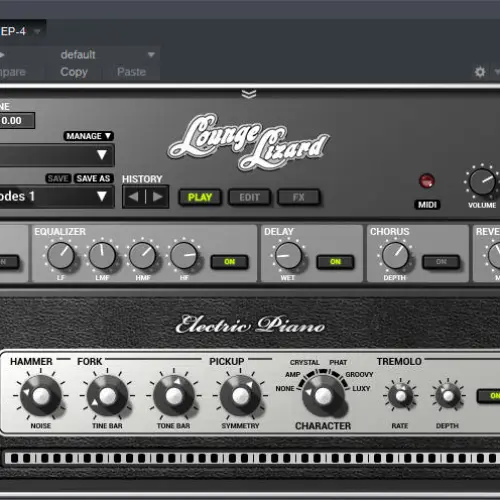The image size is (500, 500).
Task: Turn the PICKUP SYMMETRY knob
Action: 240,396
